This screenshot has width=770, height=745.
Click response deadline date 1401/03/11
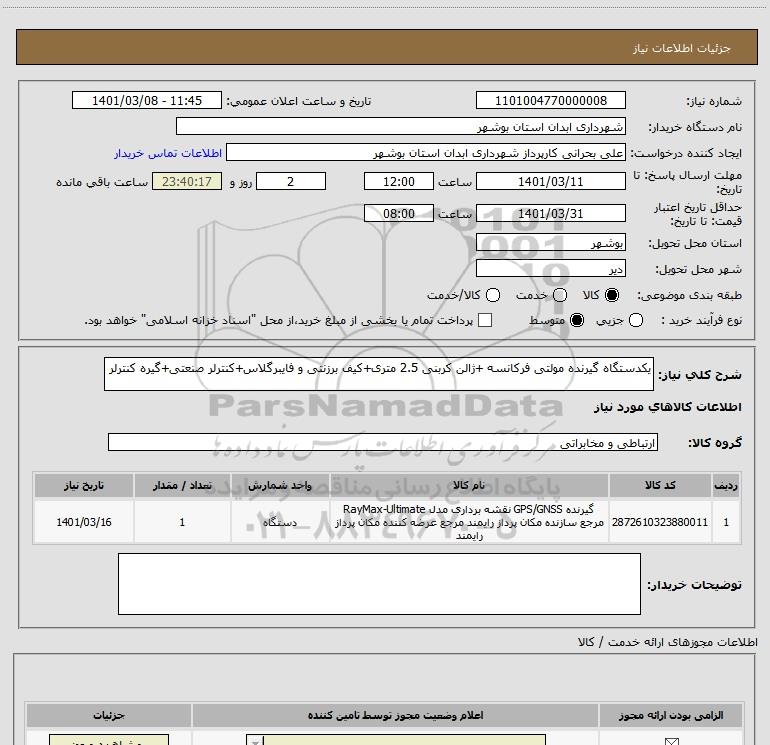tap(550, 181)
